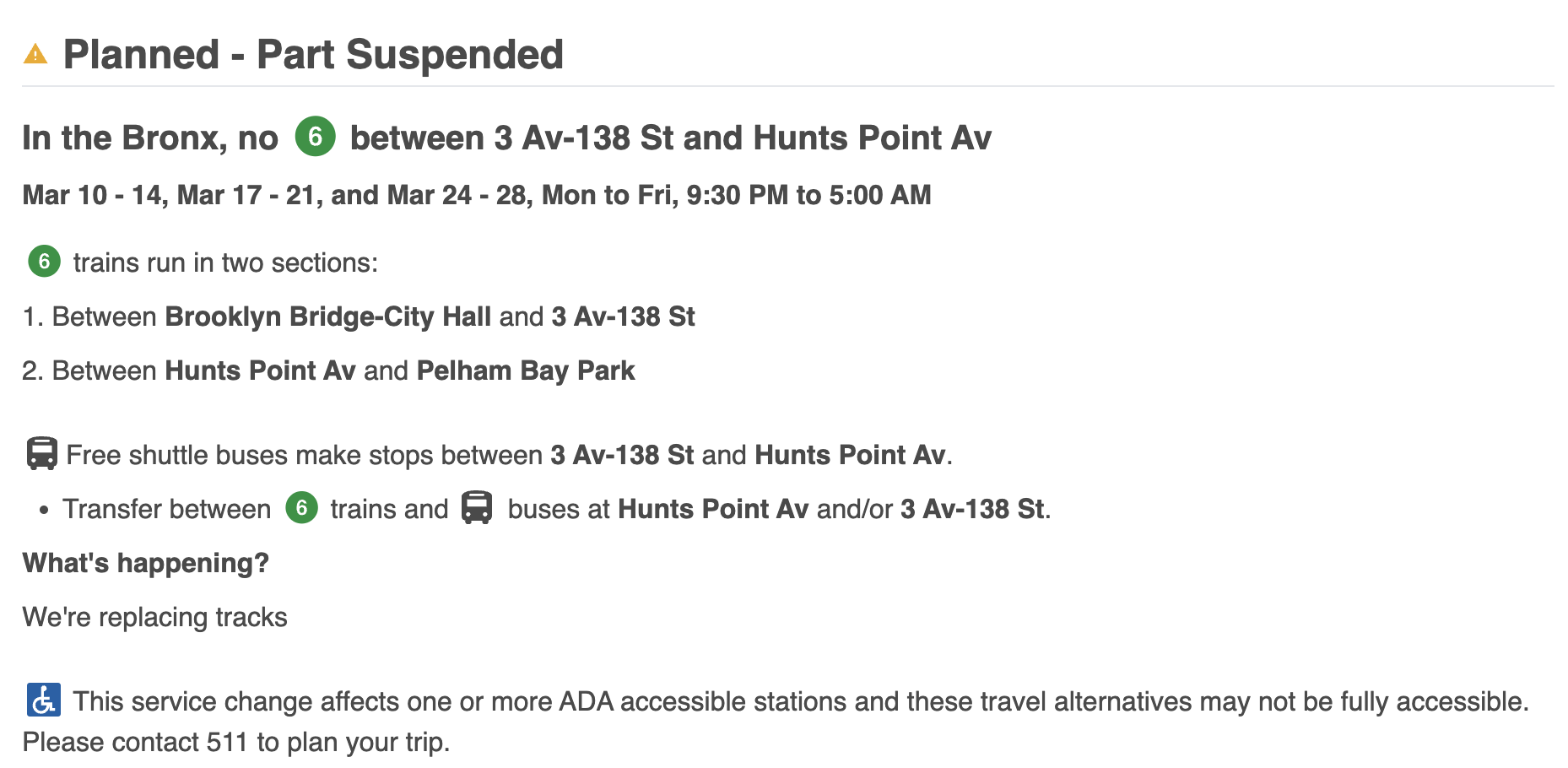1568x768 pixels.
Task: Click the 6 train bullet after "Transfer between"
Action: pyautogui.click(x=301, y=508)
